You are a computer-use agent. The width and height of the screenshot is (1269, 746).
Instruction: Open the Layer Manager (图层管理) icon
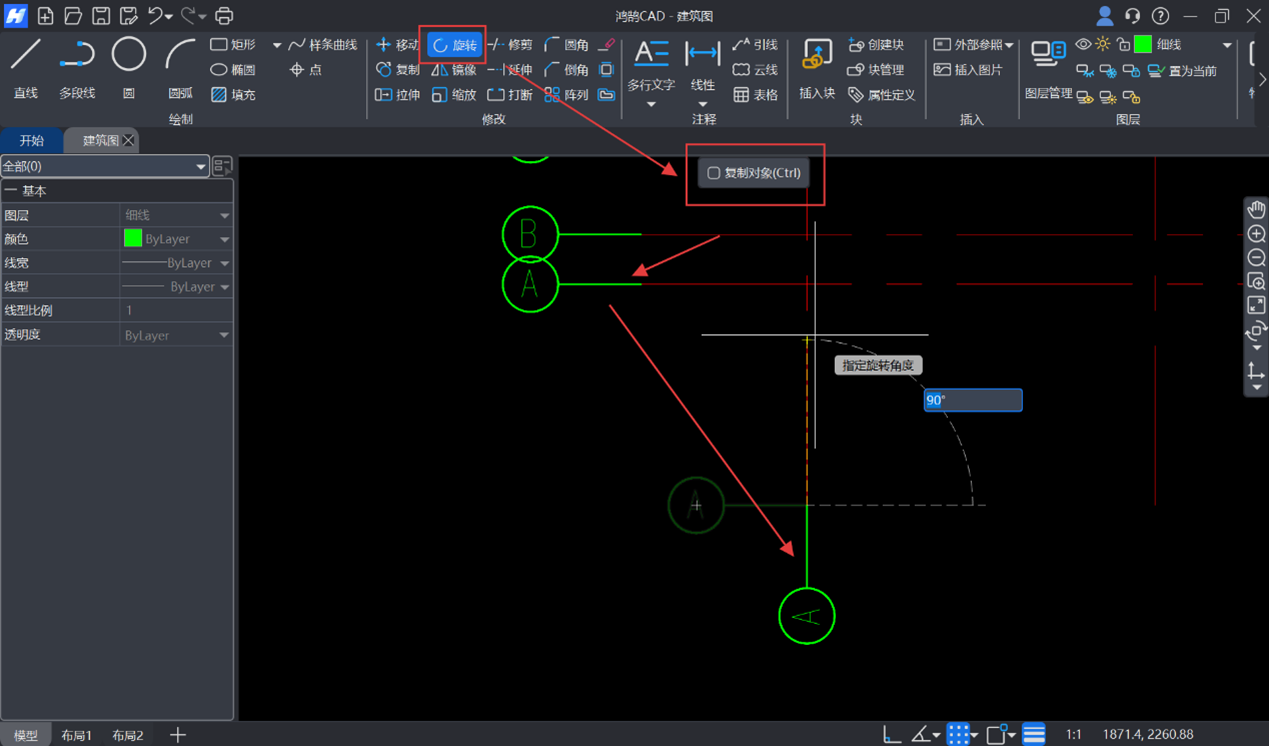[x=1048, y=67]
